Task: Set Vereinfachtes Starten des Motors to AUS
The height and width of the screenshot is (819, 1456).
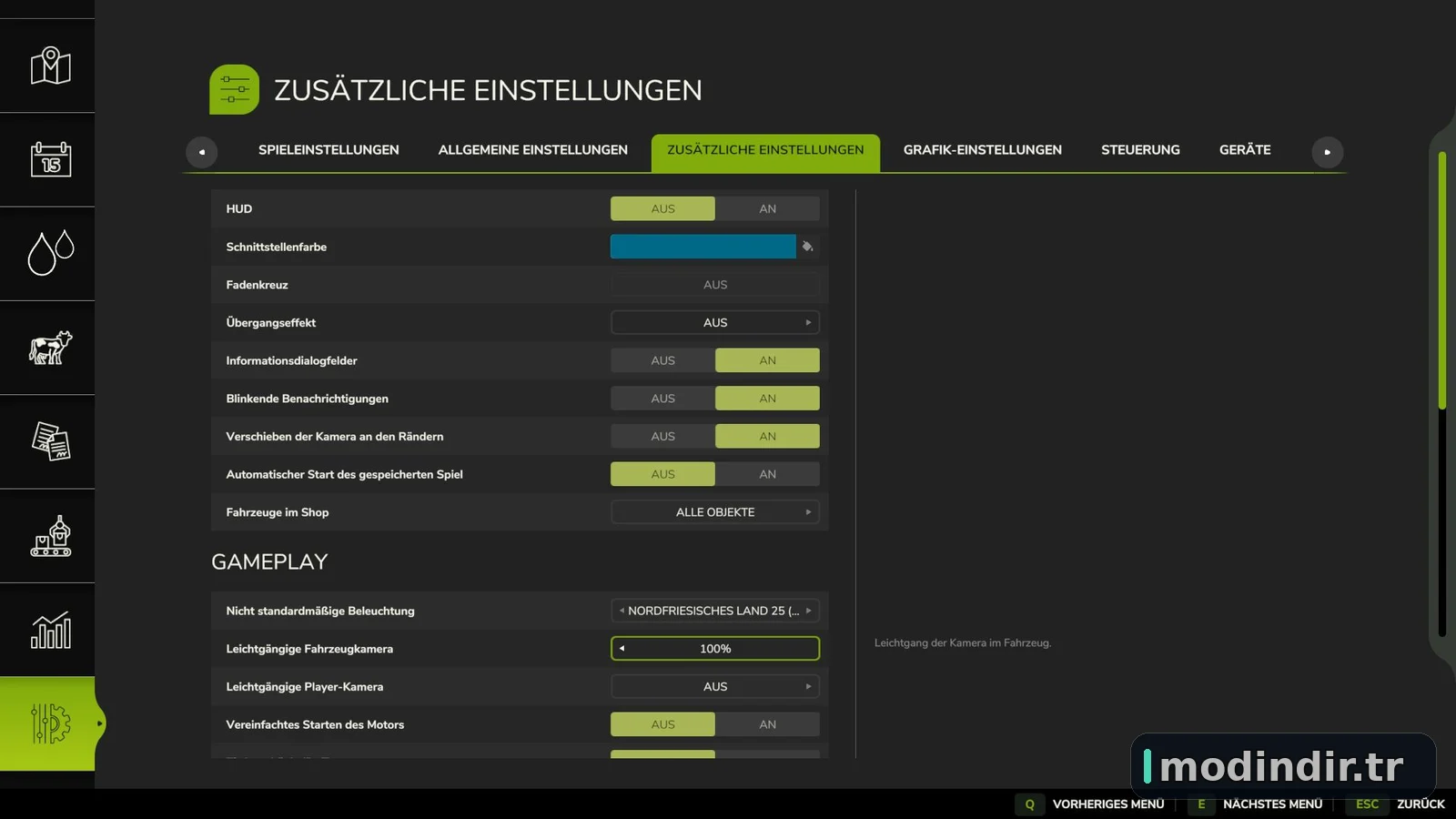Action: coord(662,724)
